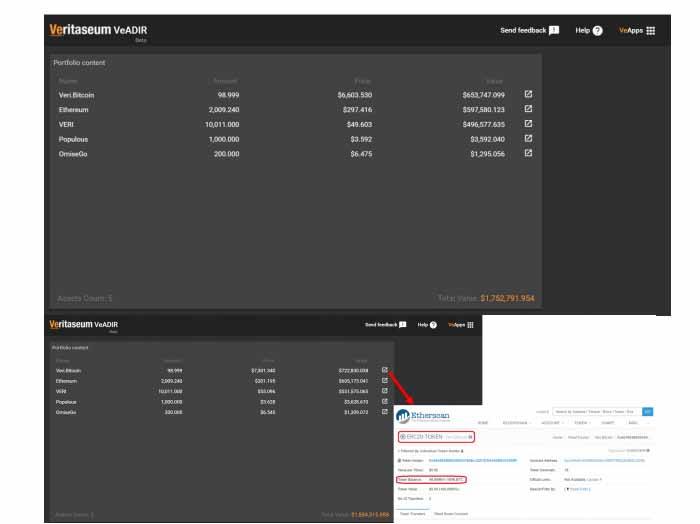The image size is (700, 524).
Task: Click the $597,580.123 value cell
Action: click(483, 110)
